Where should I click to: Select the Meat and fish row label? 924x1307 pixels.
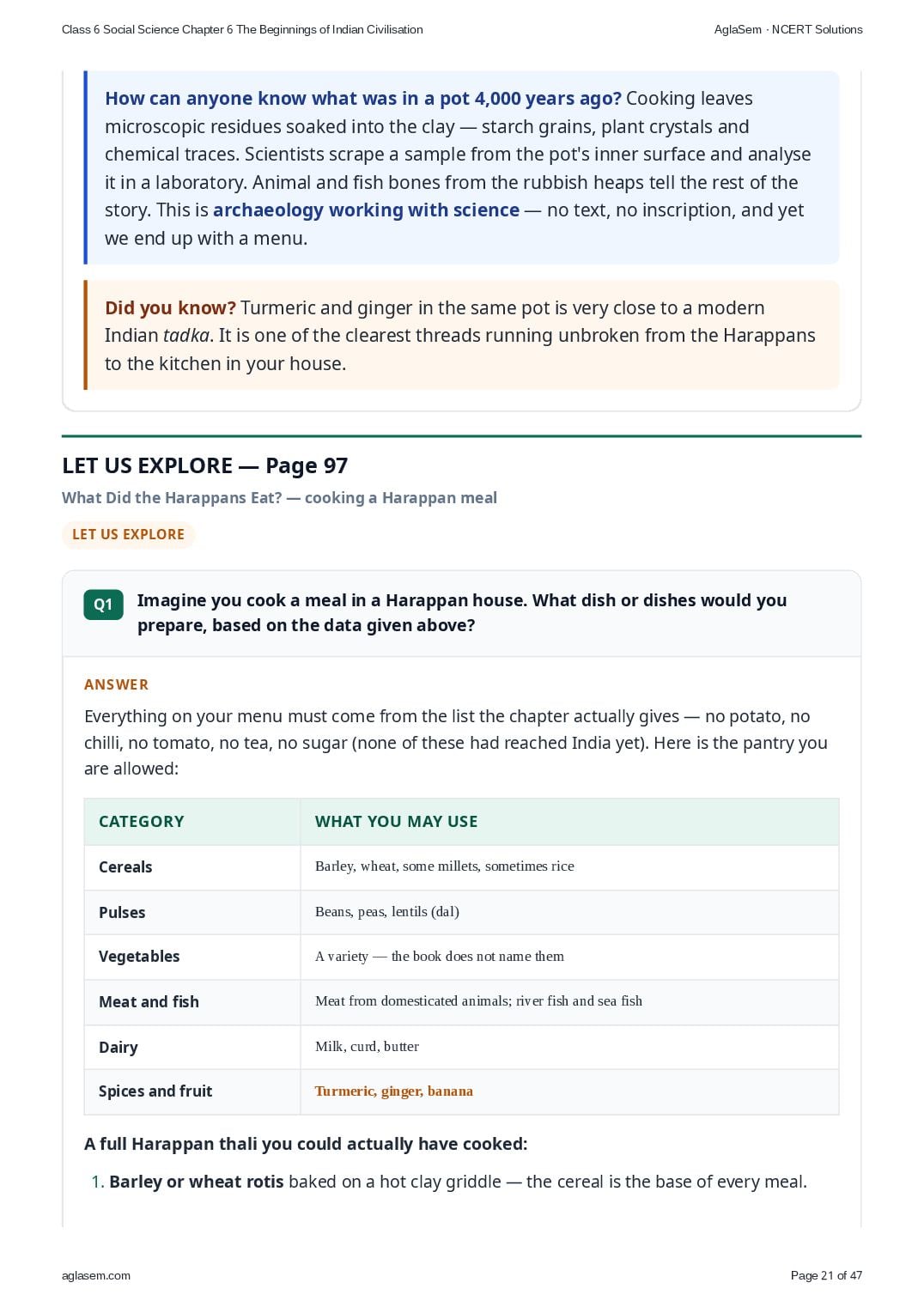point(149,1001)
